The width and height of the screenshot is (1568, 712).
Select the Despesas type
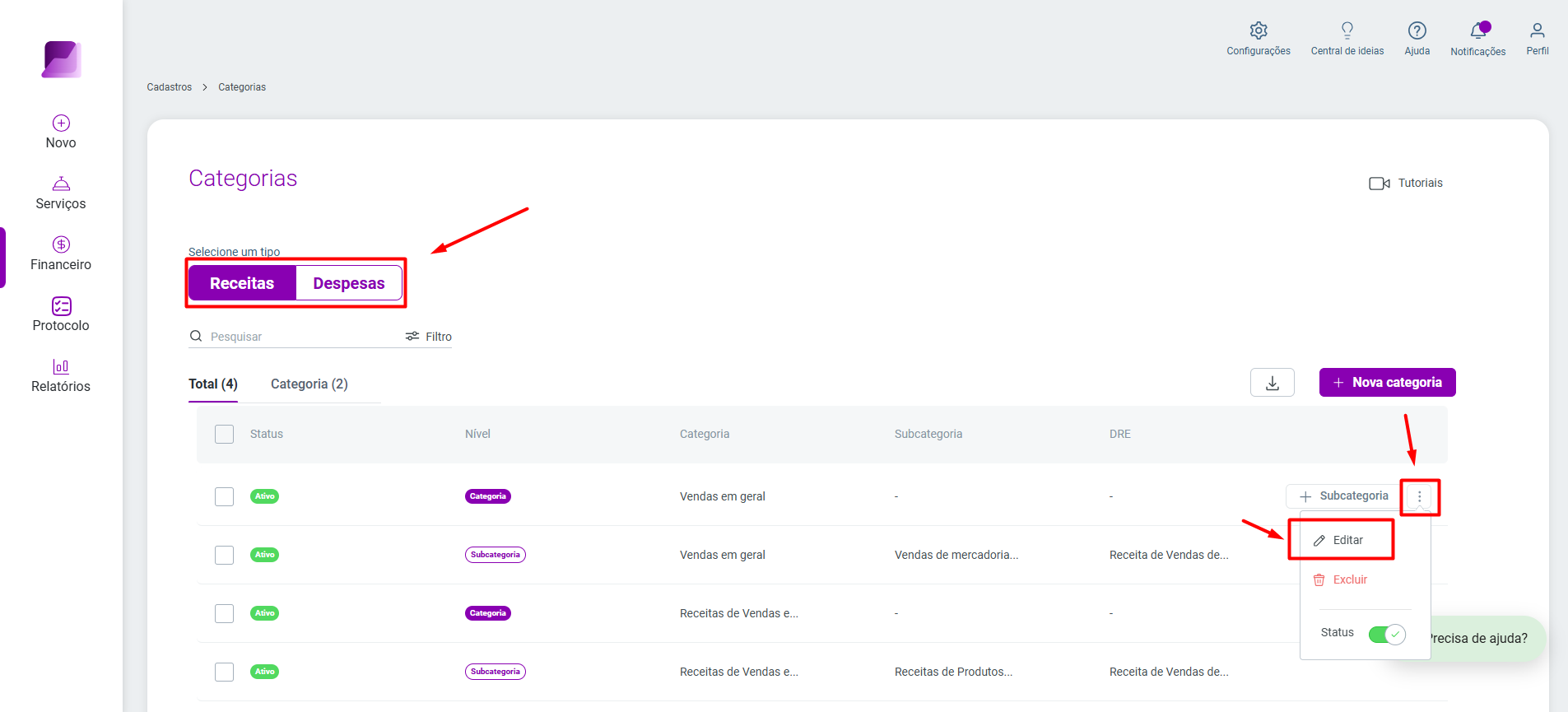point(349,283)
